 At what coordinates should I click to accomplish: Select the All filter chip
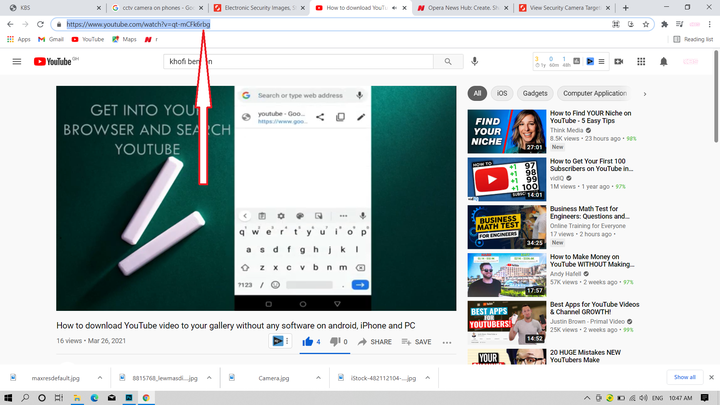(x=477, y=93)
